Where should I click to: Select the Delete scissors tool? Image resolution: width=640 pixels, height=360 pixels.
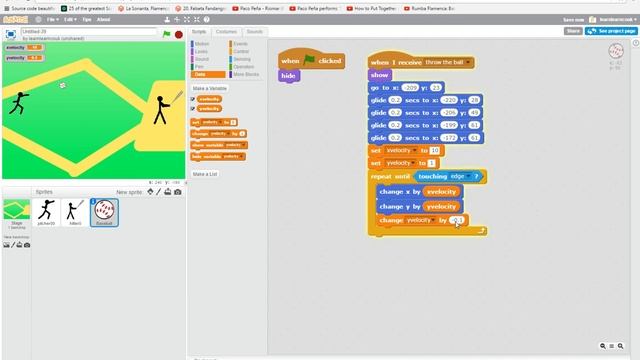tap(177, 19)
